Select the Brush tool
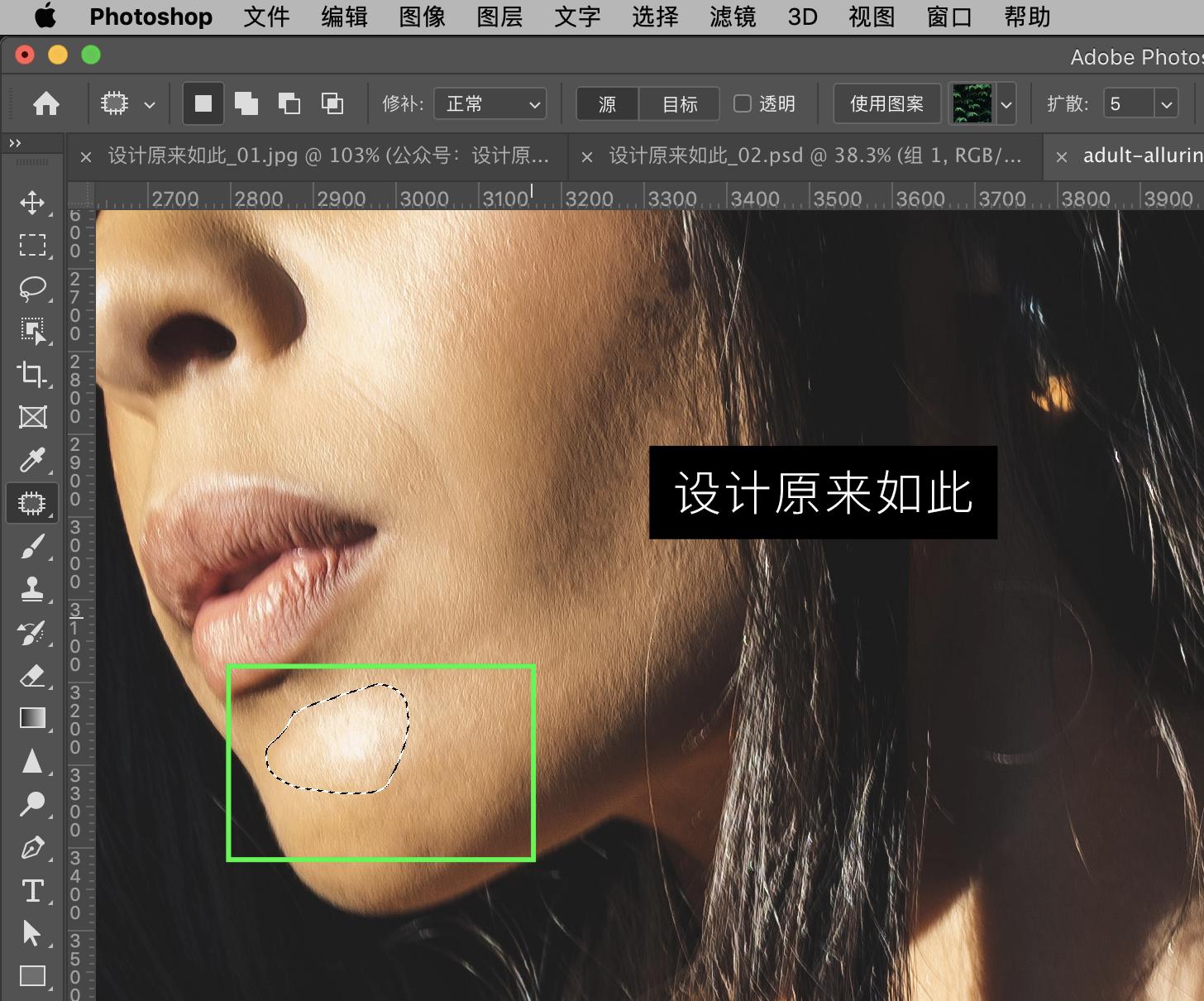The width and height of the screenshot is (1204, 1001). coord(33,546)
